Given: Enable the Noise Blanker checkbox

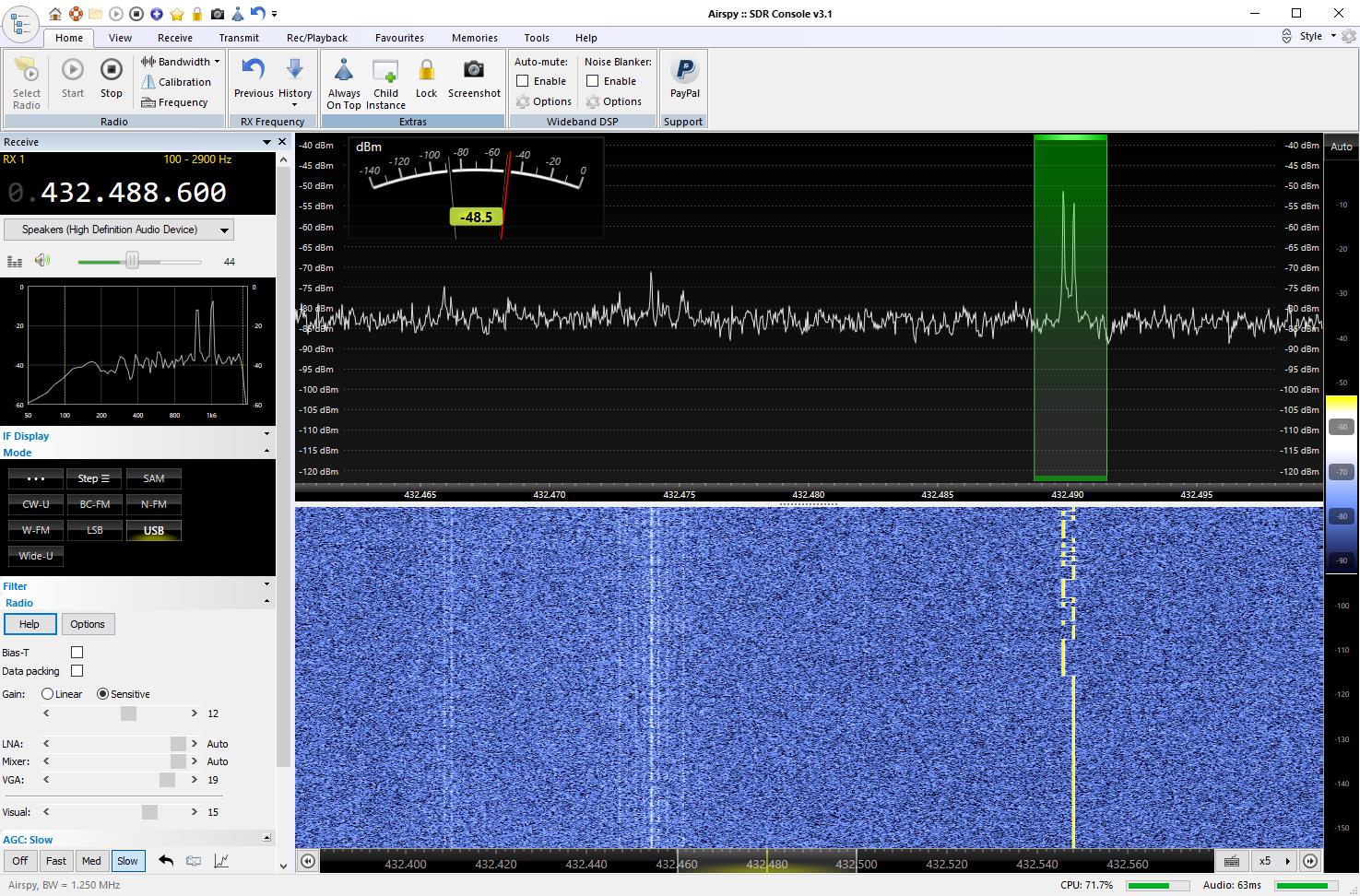Looking at the screenshot, I should click(593, 81).
